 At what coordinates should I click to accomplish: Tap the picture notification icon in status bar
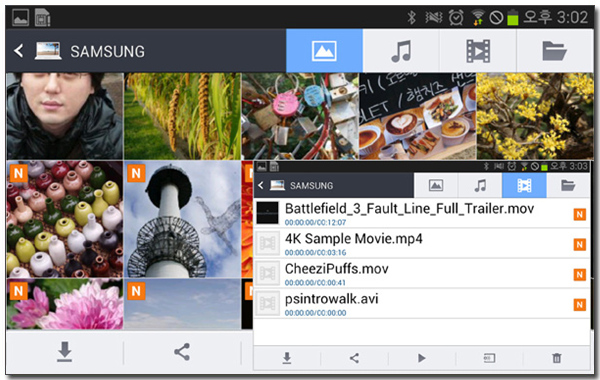(21, 18)
